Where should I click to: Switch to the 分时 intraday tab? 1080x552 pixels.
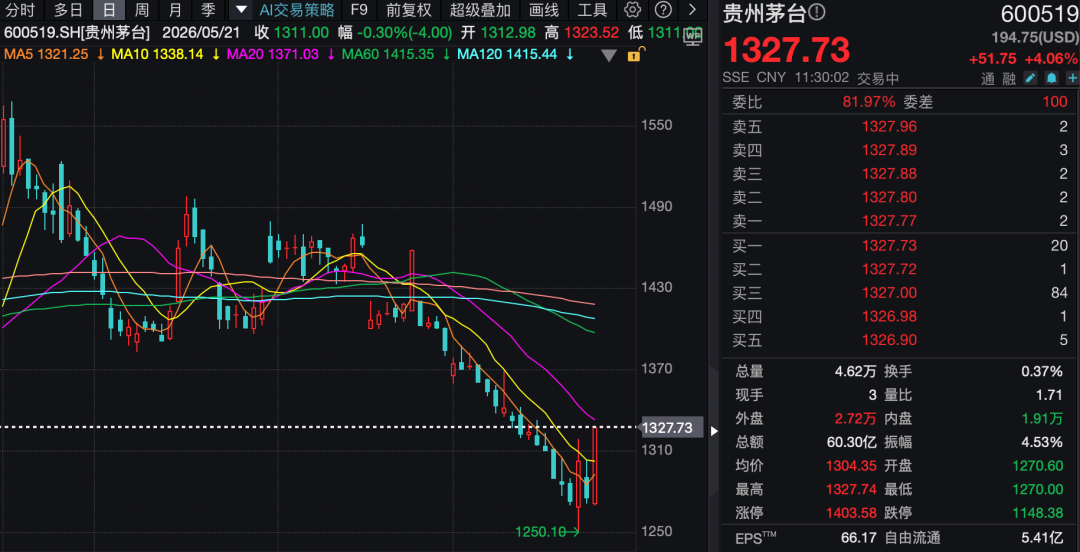click(x=20, y=10)
